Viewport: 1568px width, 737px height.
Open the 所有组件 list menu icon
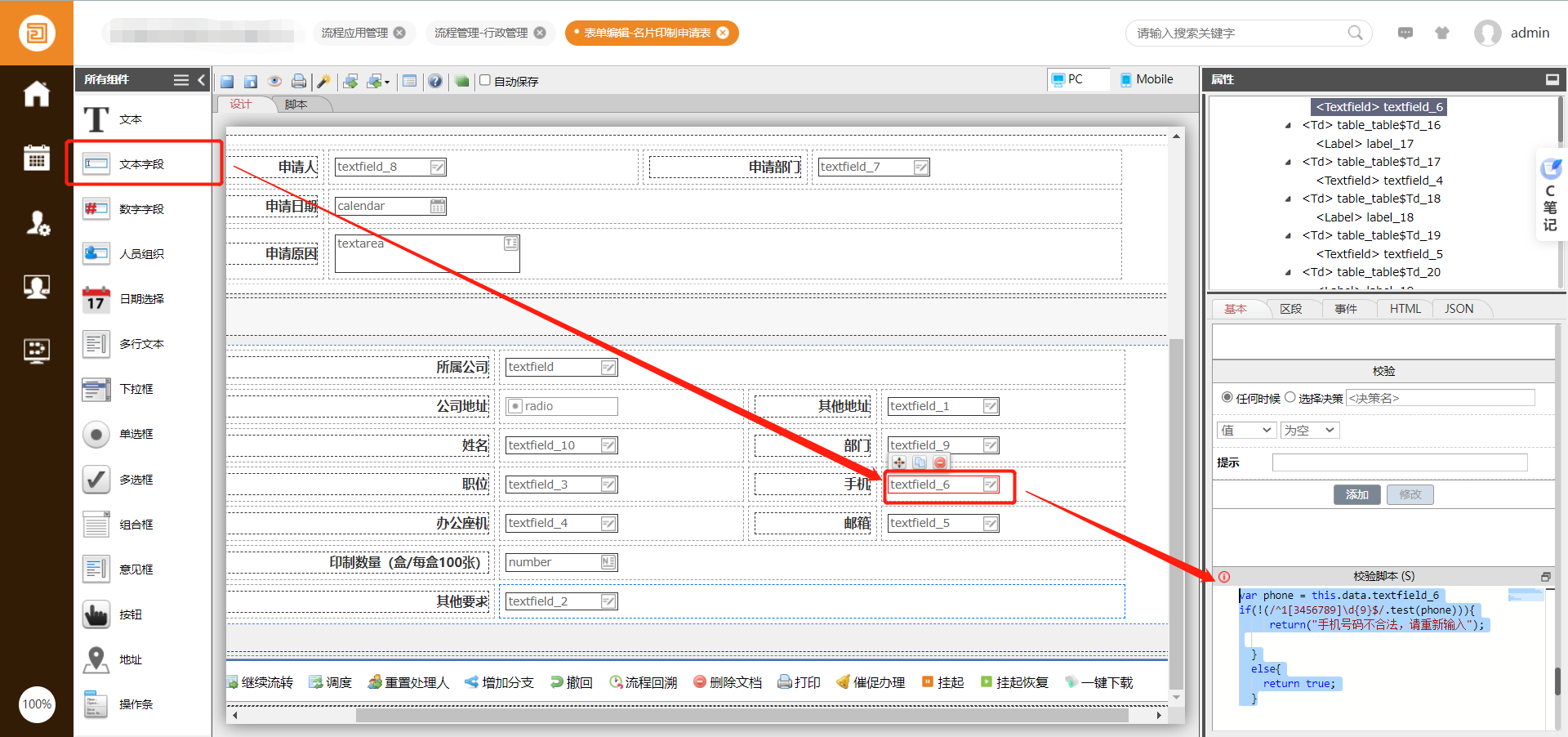pyautogui.click(x=181, y=79)
